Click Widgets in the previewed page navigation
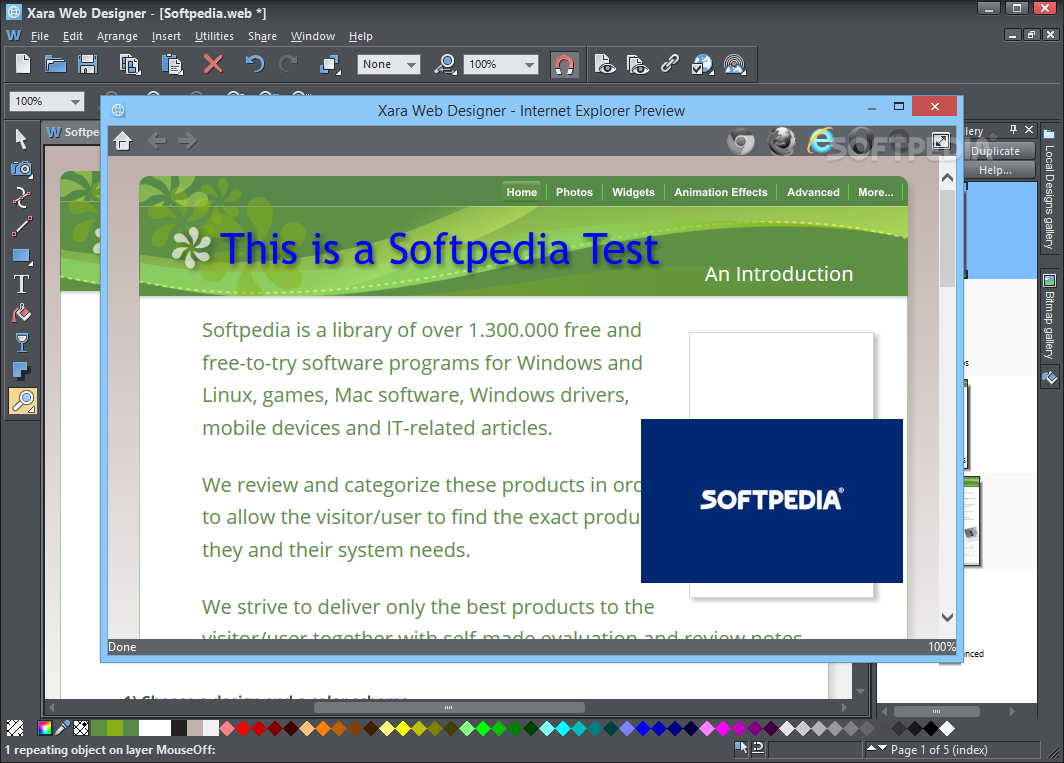This screenshot has height=763, width=1064. pos(633,192)
